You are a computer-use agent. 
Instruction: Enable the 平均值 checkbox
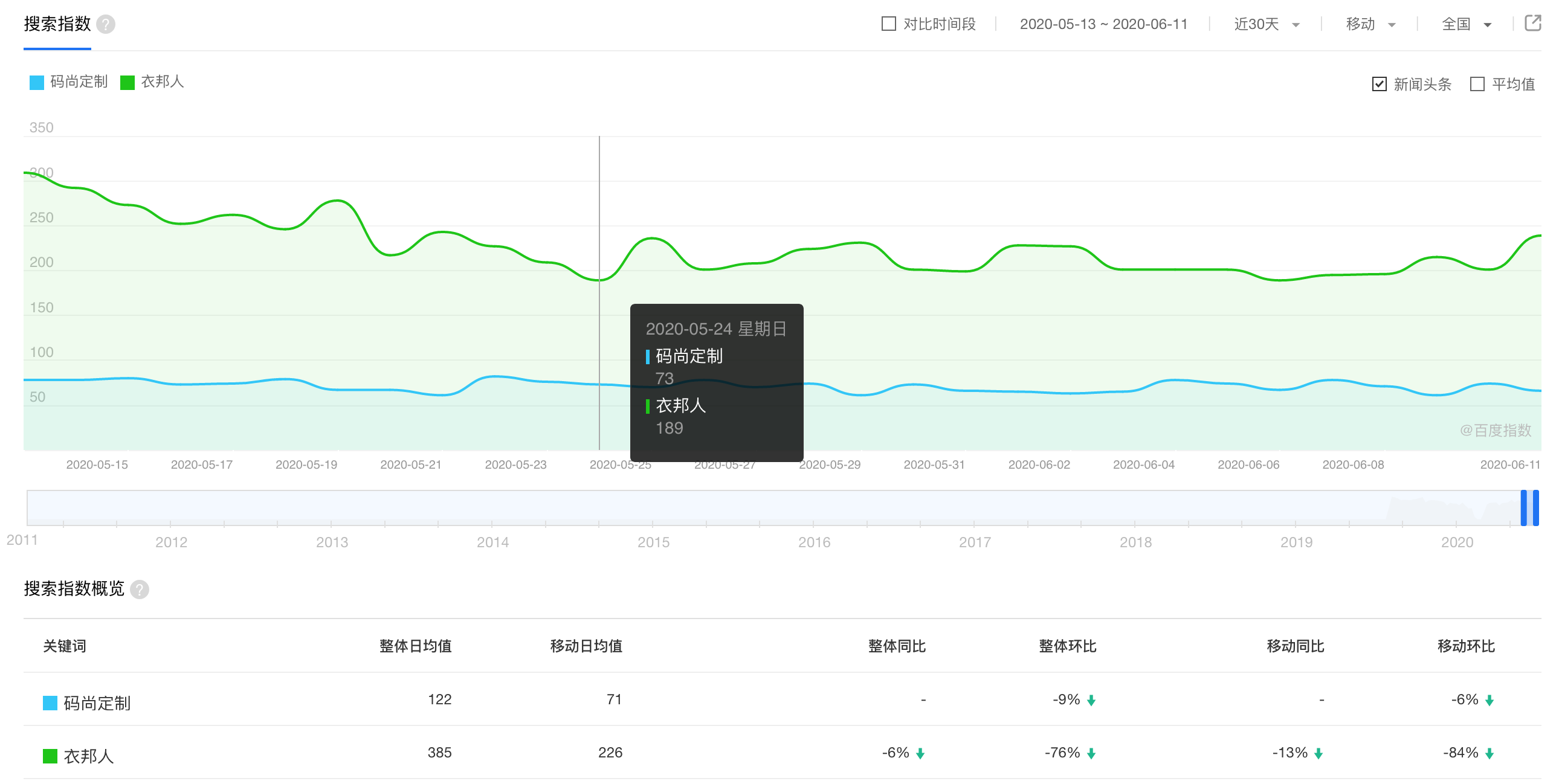point(1477,84)
